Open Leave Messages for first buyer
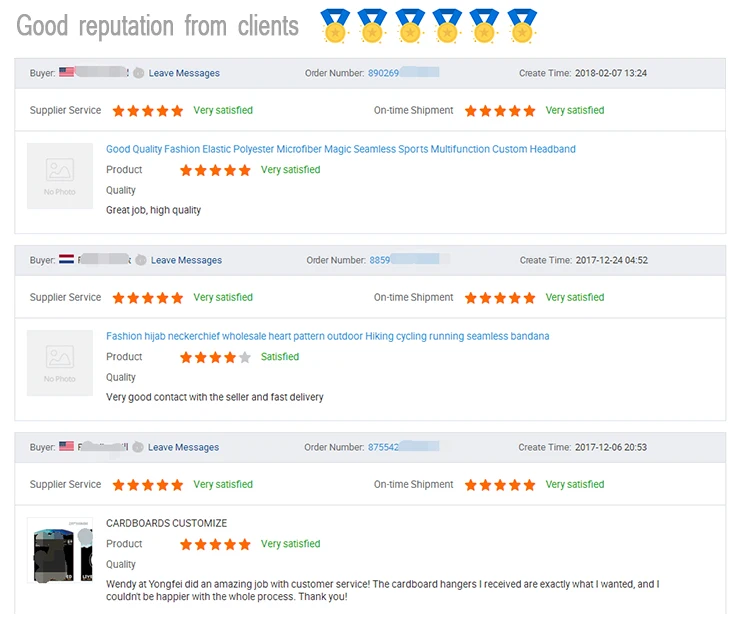750x630 pixels. pyautogui.click(x=184, y=73)
